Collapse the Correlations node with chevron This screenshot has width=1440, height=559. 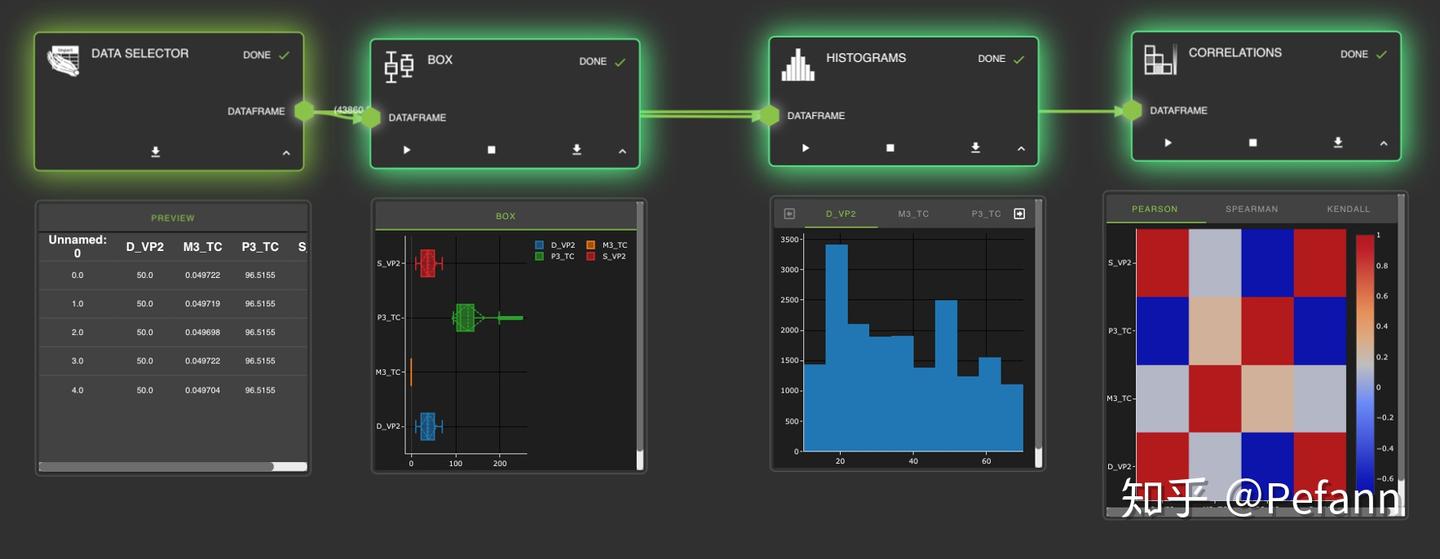coord(1384,144)
